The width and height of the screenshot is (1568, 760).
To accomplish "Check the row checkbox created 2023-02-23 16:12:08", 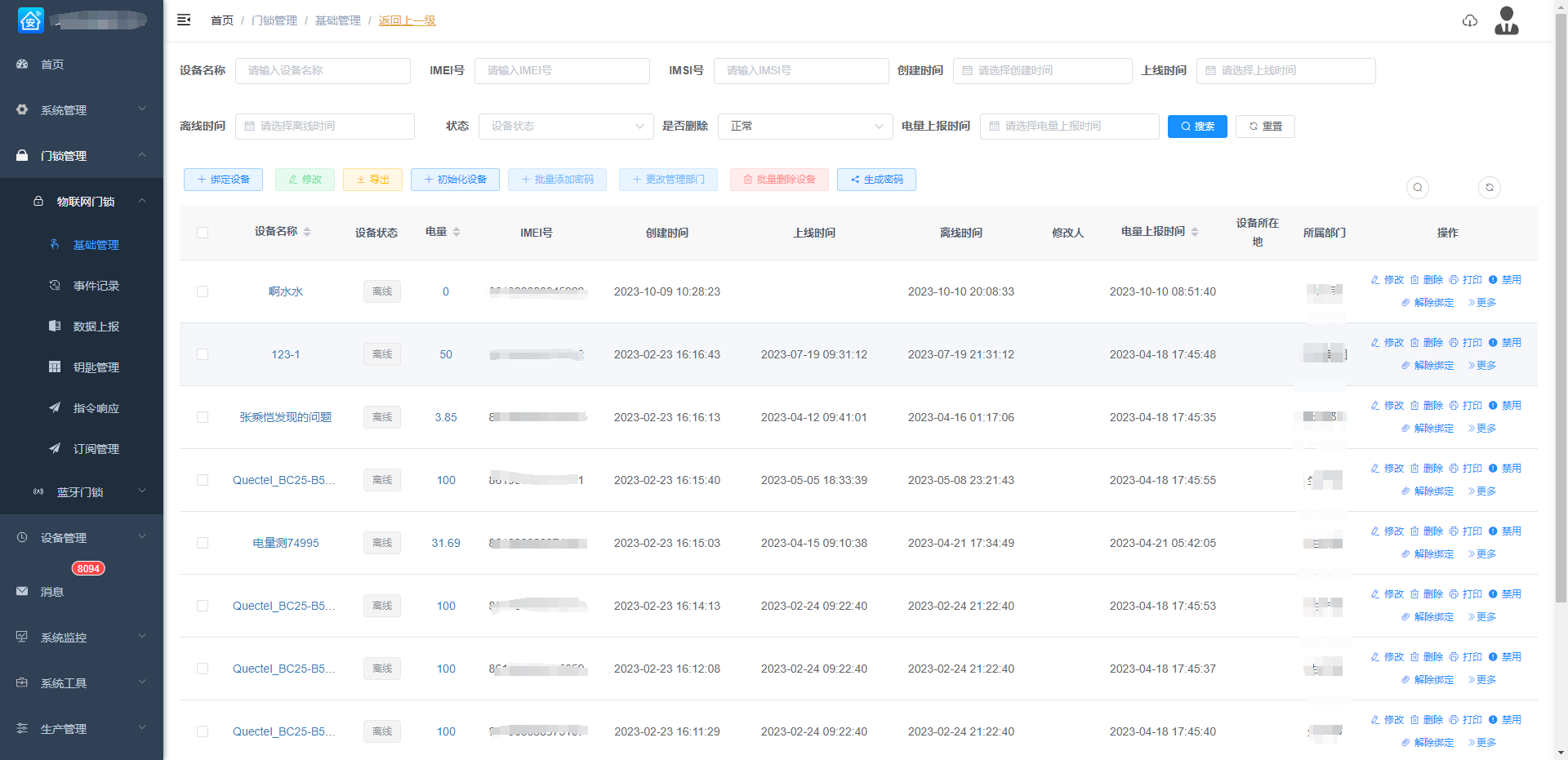I will point(203,669).
